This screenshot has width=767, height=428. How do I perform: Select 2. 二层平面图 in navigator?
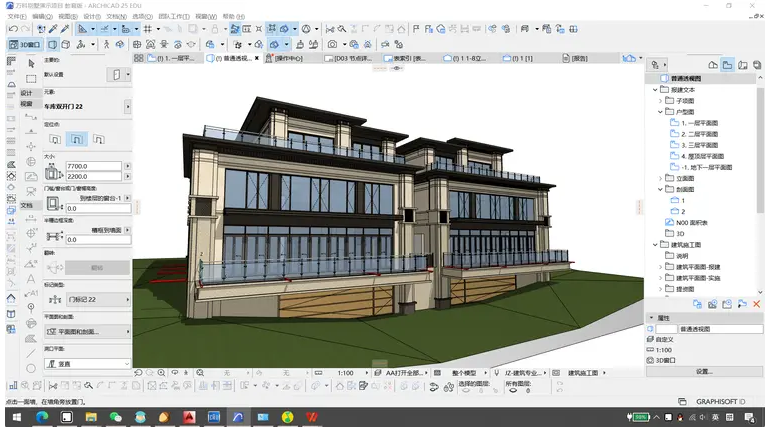click(699, 134)
